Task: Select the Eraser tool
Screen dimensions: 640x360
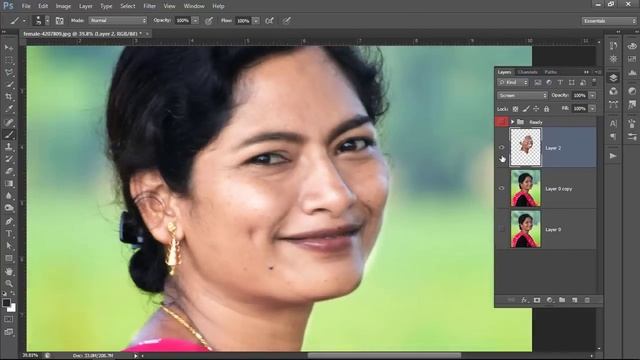Action: [x=9, y=171]
